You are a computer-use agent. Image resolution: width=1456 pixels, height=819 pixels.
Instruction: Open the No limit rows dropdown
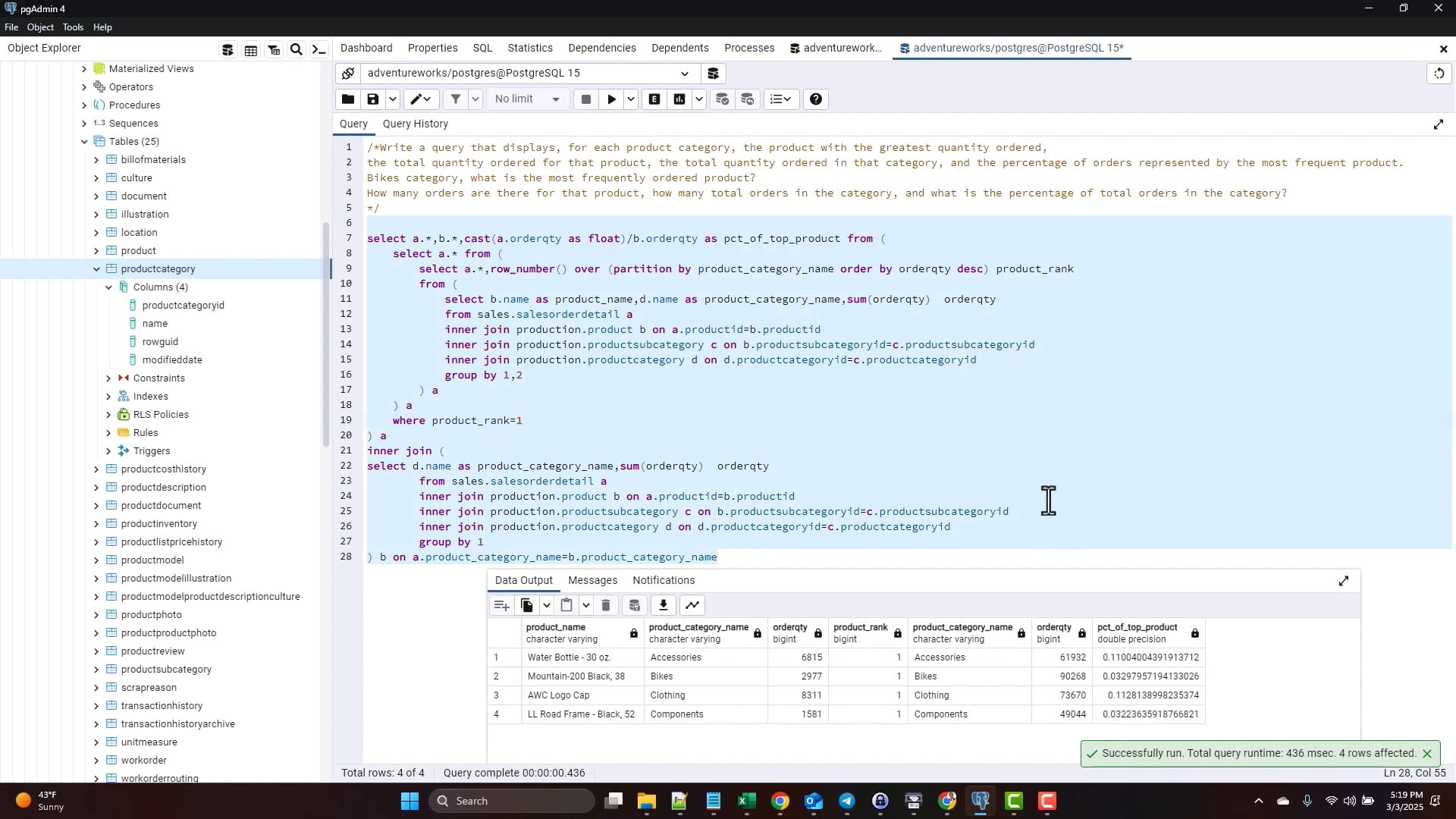click(x=528, y=99)
